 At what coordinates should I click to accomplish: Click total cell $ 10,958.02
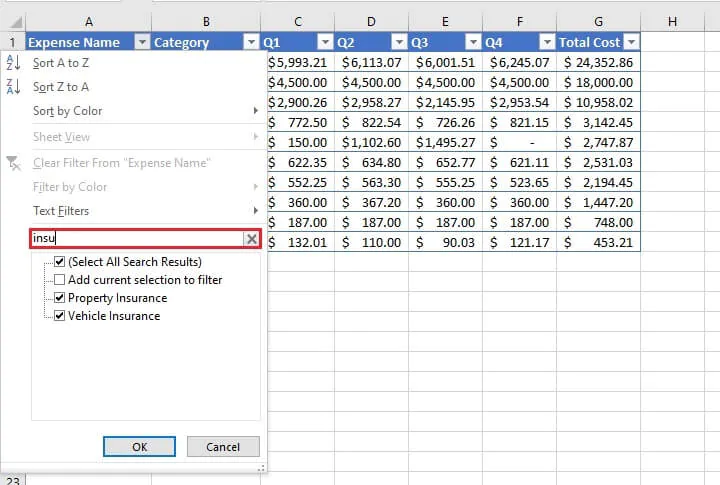pyautogui.click(x=598, y=102)
